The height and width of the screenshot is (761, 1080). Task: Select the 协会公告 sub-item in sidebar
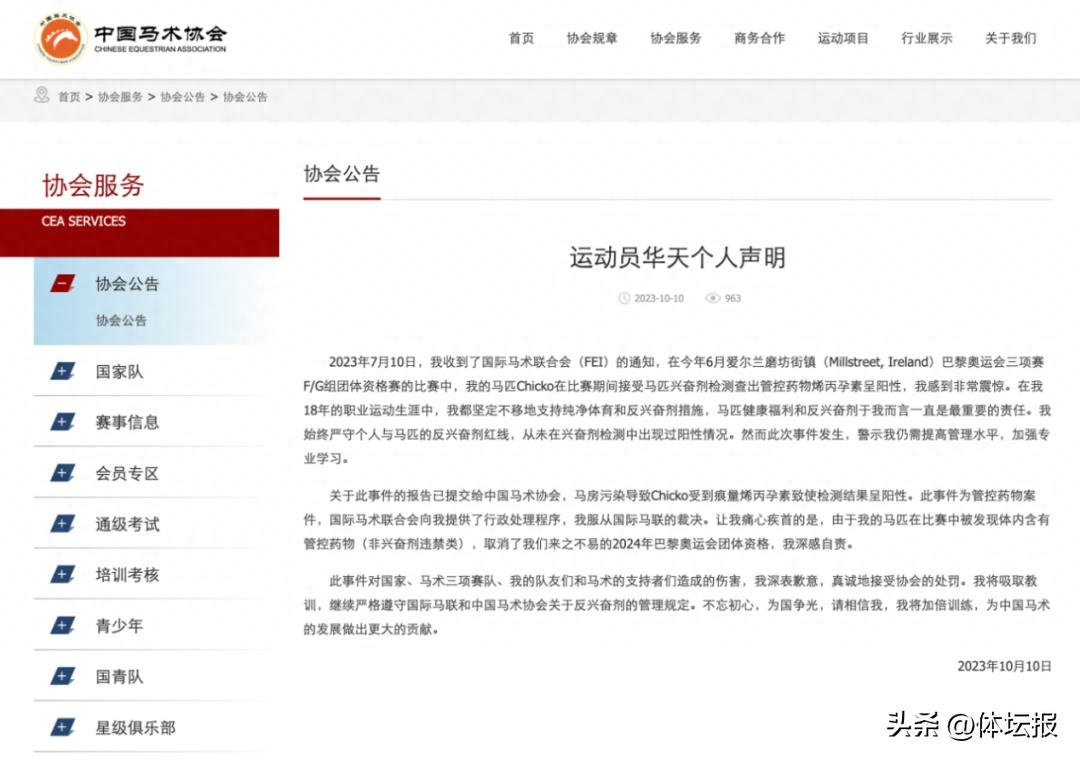pos(121,321)
